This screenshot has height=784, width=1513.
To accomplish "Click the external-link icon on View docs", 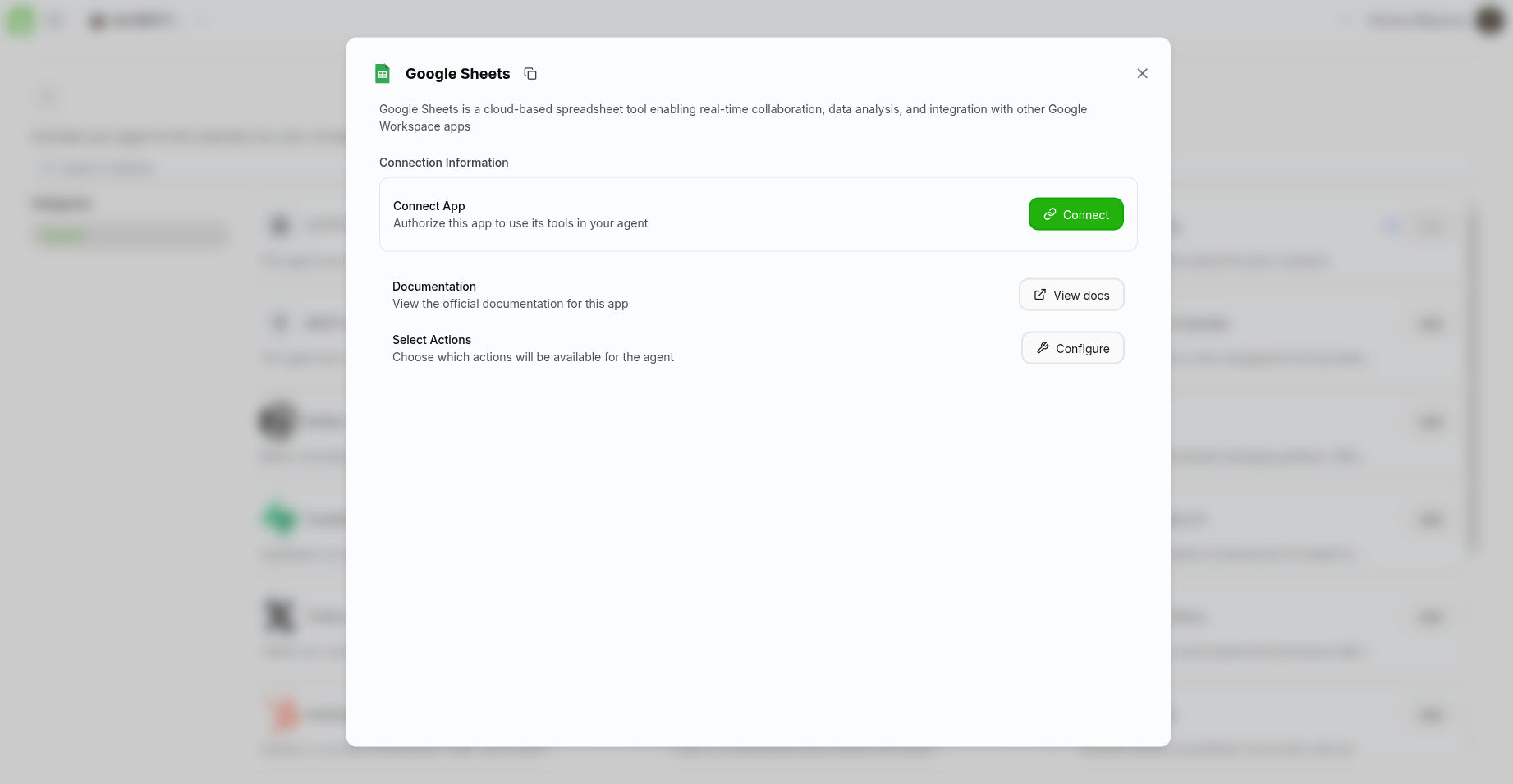I will coord(1039,294).
